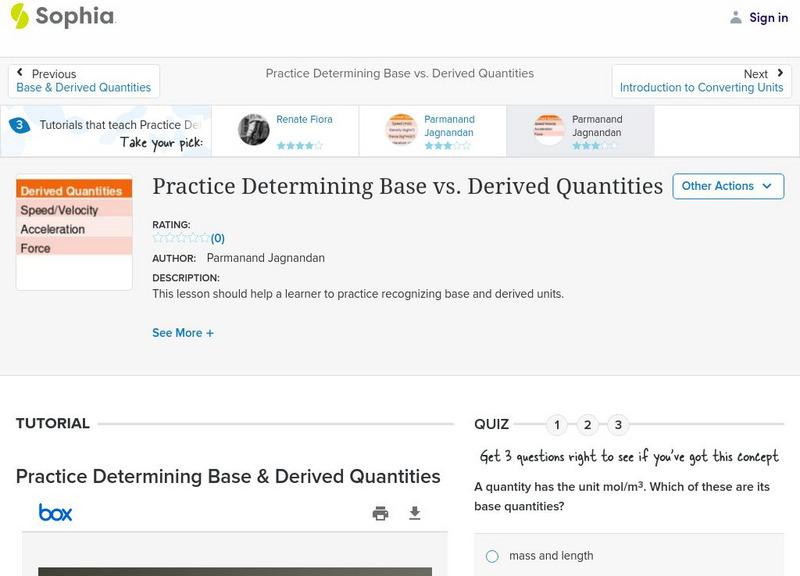
Task: Click the description text about recognizing base units
Action: [358, 294]
